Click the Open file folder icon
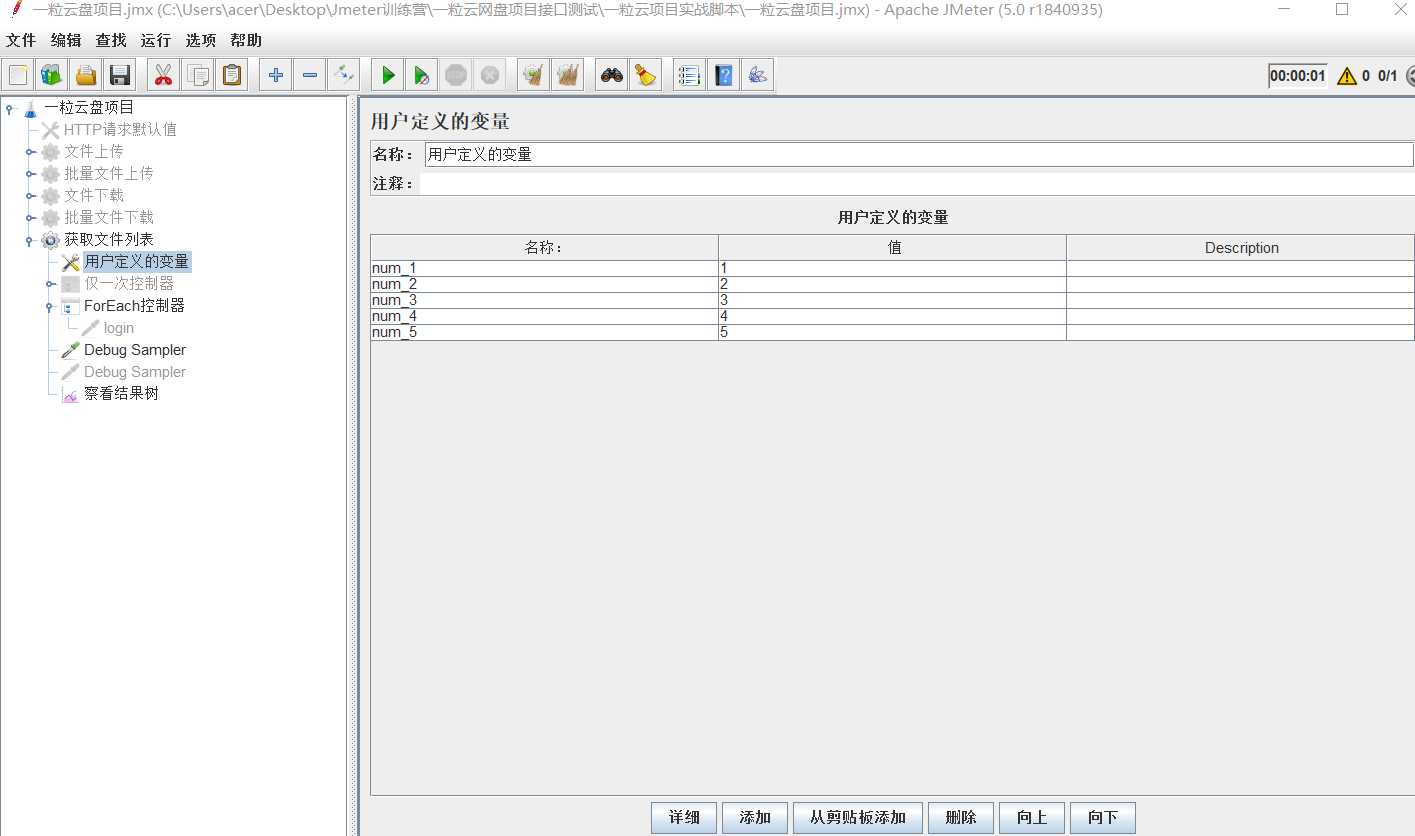Viewport: 1415px width, 836px height. 86,75
